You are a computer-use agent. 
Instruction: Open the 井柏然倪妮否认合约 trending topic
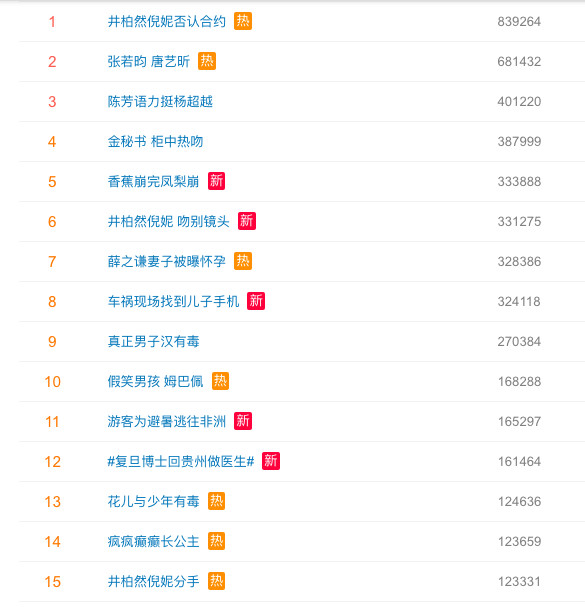coord(167,21)
